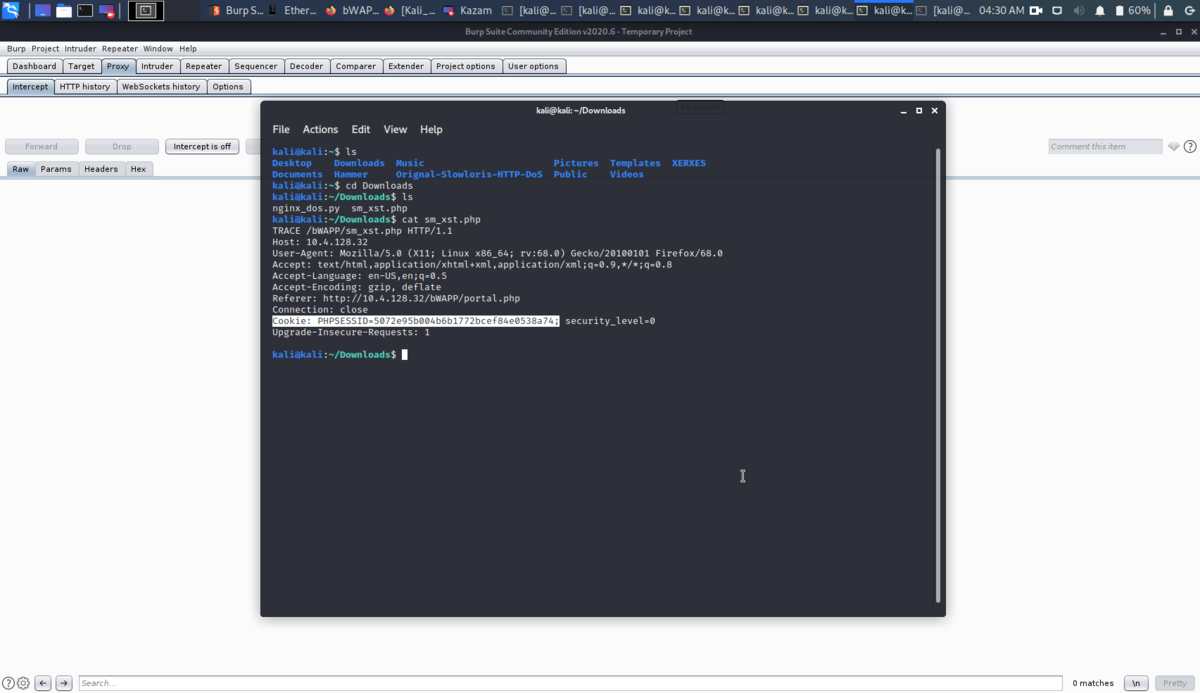This screenshot has width=1200, height=693.
Task: Open the search settings gear icon
Action: point(24,683)
